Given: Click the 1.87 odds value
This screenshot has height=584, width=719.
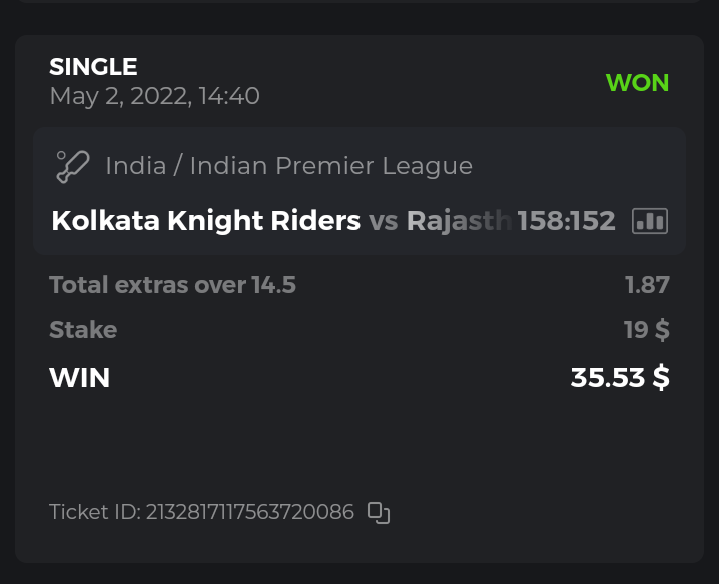Looking at the screenshot, I should coord(647,285).
